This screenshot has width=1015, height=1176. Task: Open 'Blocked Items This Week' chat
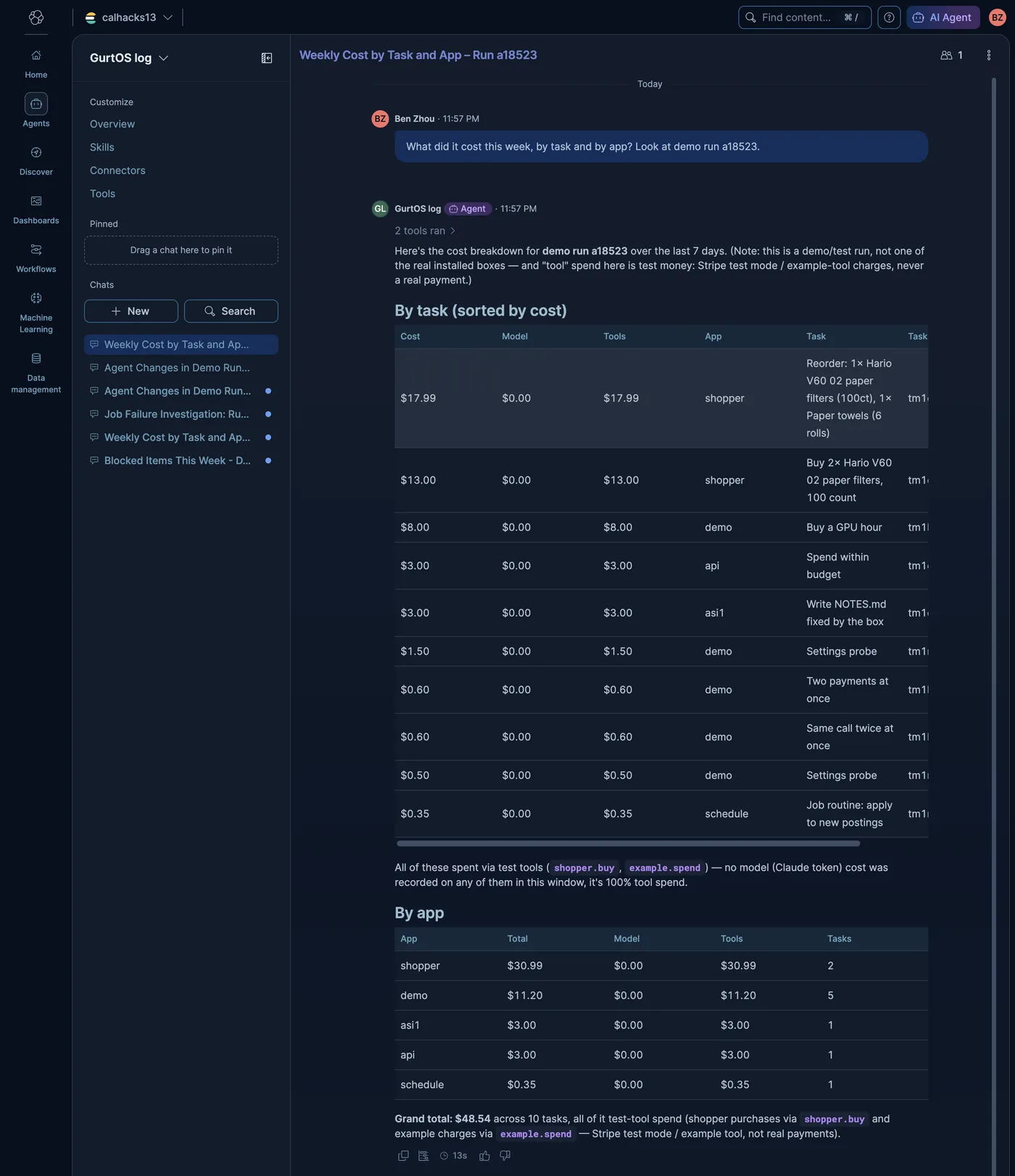coord(181,460)
